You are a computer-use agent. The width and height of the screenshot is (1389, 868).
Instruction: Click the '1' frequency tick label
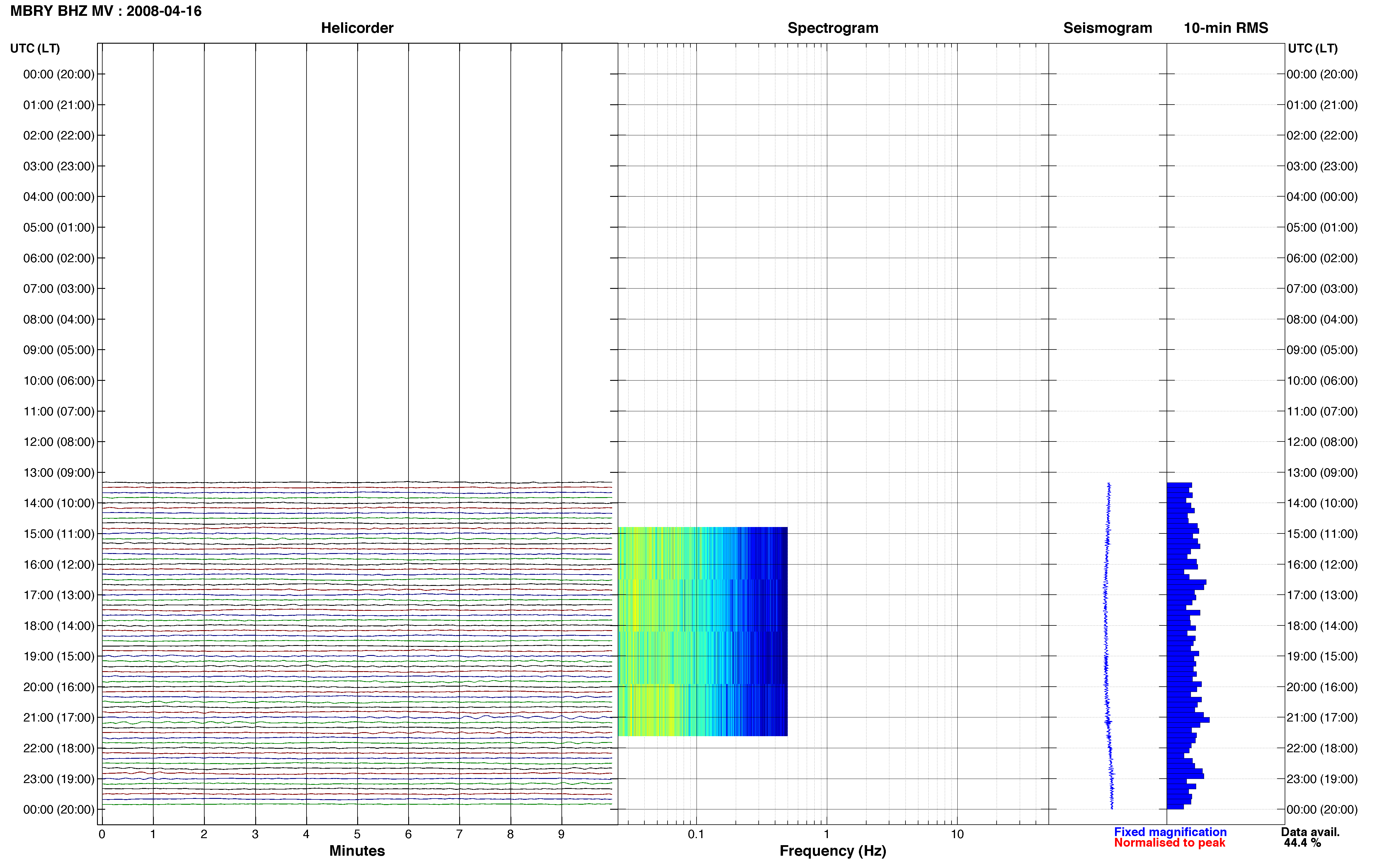(x=826, y=834)
